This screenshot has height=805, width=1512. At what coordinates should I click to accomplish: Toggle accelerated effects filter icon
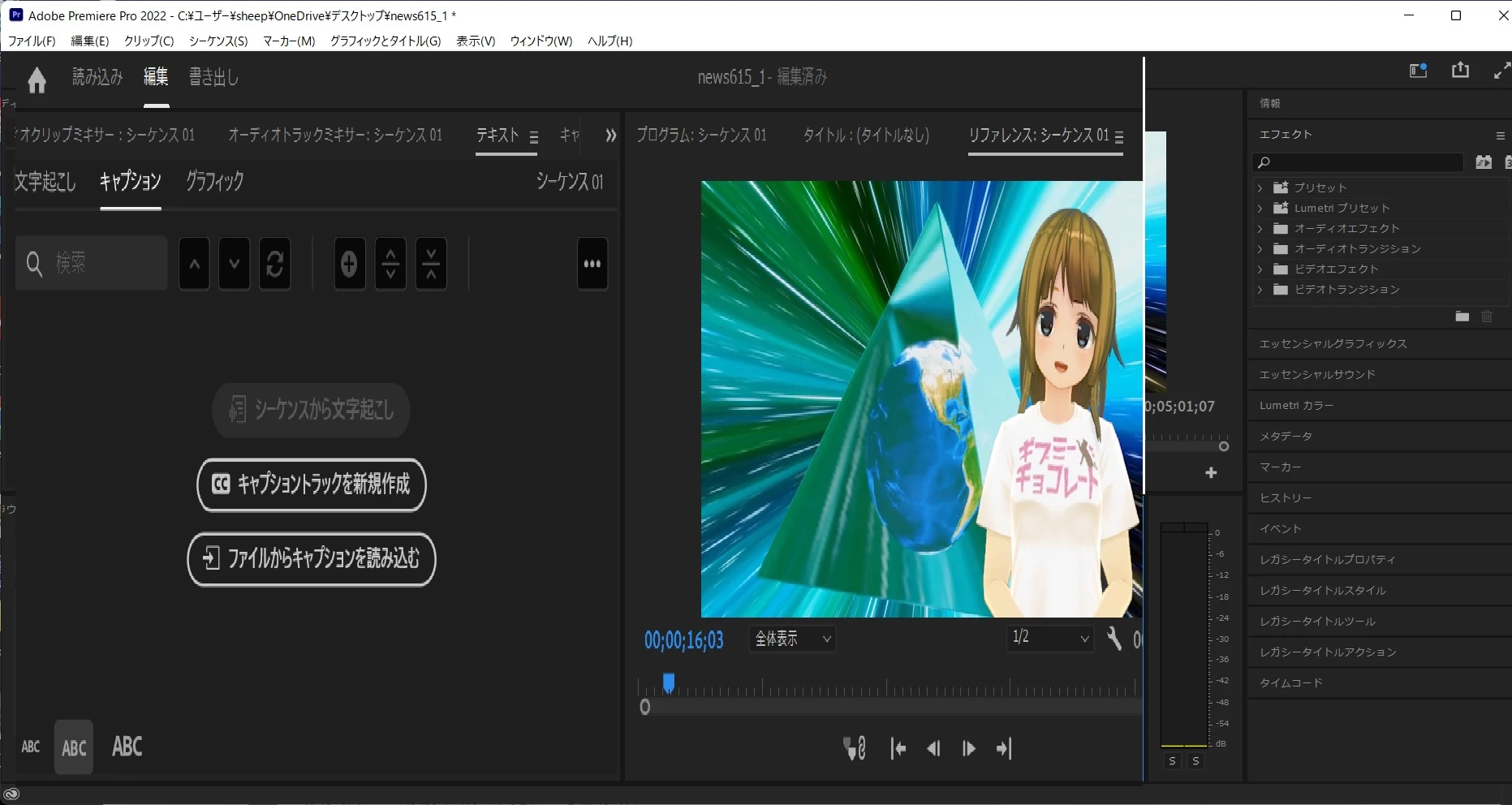pos(1484,162)
